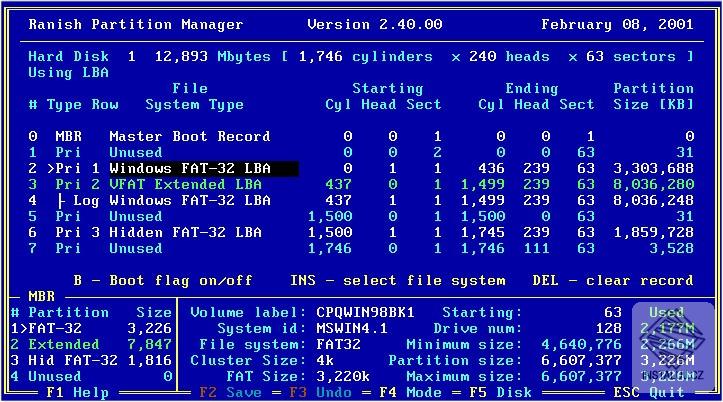Click the 'B - Boot flag on/off' hint
This screenshot has width=723, height=402.
(163, 280)
